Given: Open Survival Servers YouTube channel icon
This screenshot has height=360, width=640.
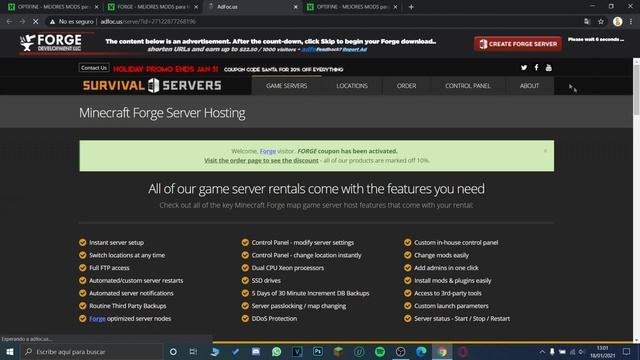Looking at the screenshot, I should tap(549, 68).
